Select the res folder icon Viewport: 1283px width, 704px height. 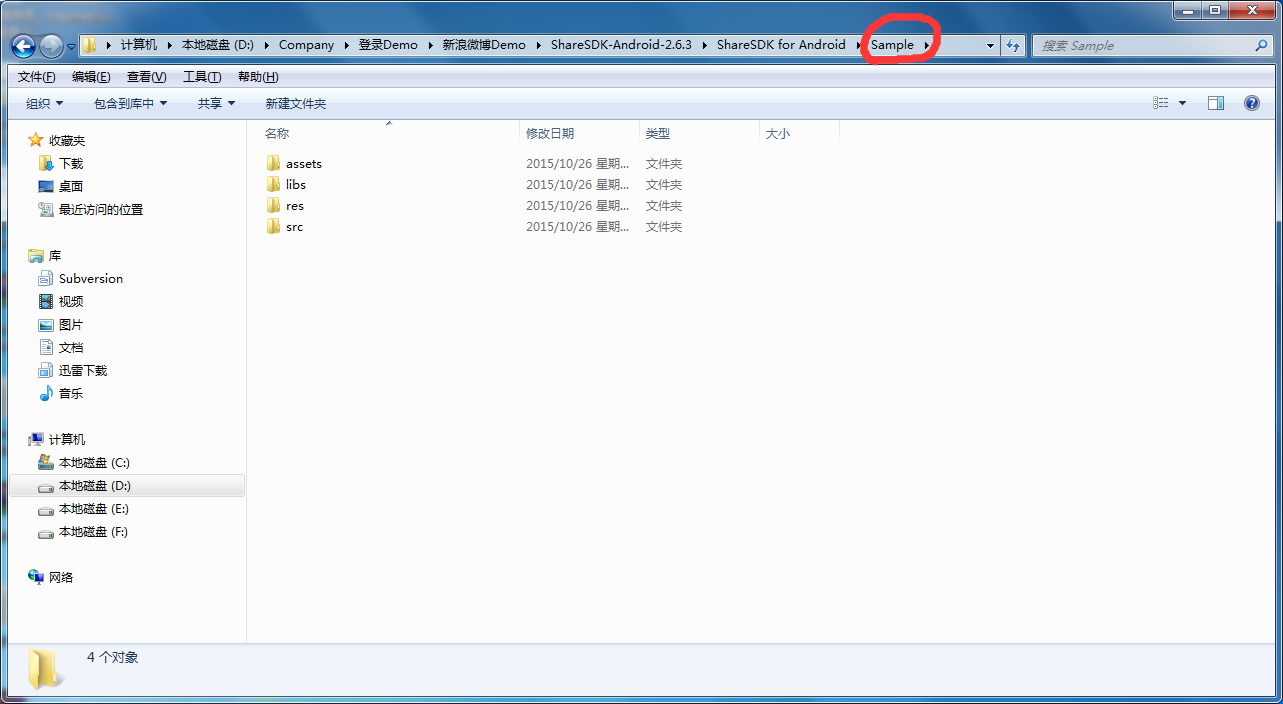(x=274, y=205)
